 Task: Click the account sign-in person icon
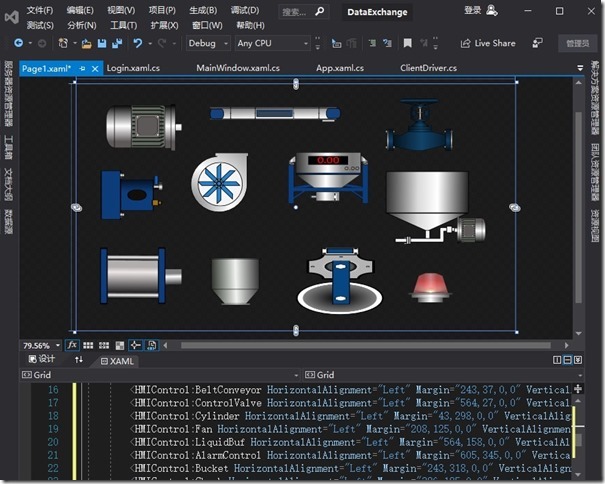coord(492,10)
